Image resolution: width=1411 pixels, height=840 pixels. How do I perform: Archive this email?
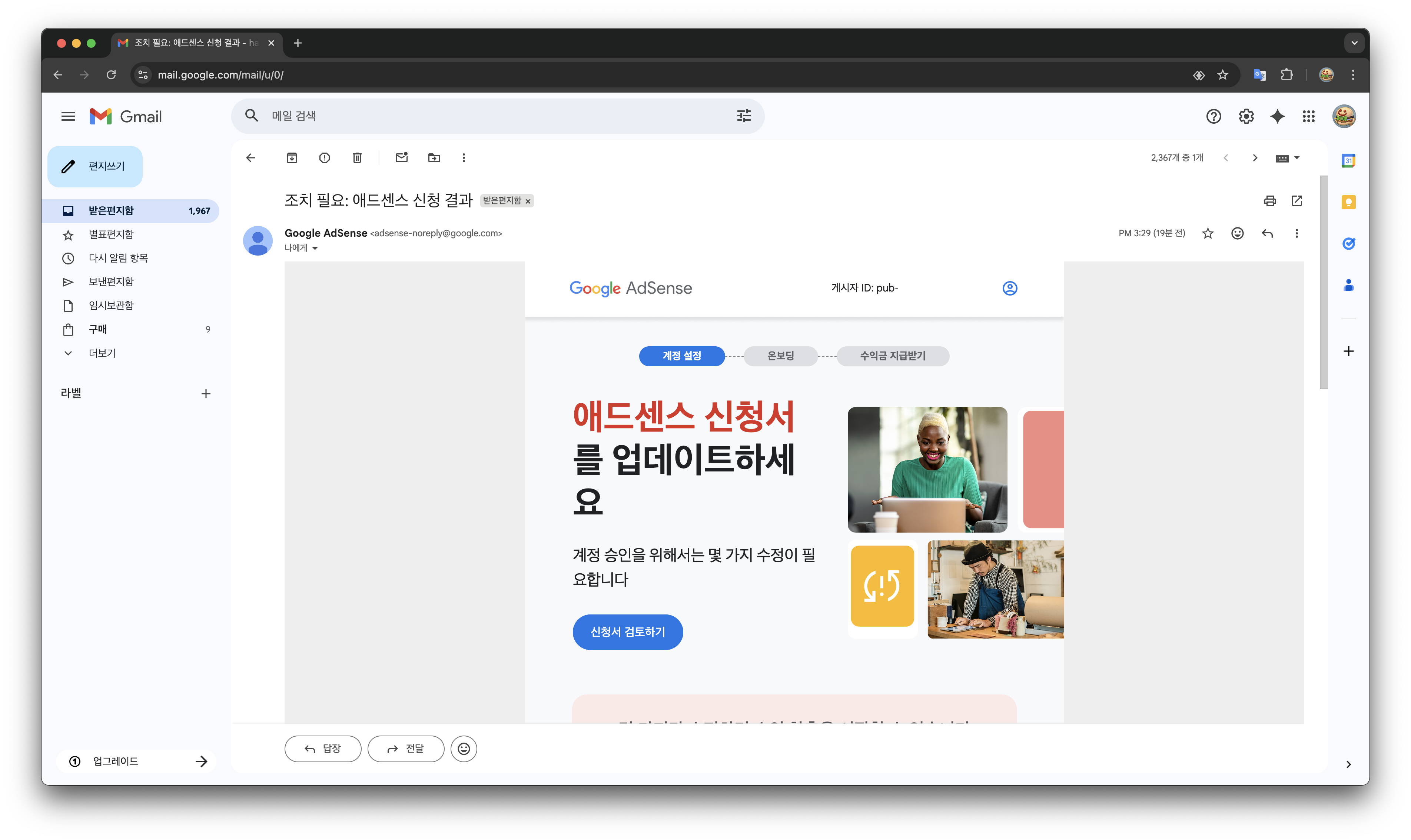(292, 158)
